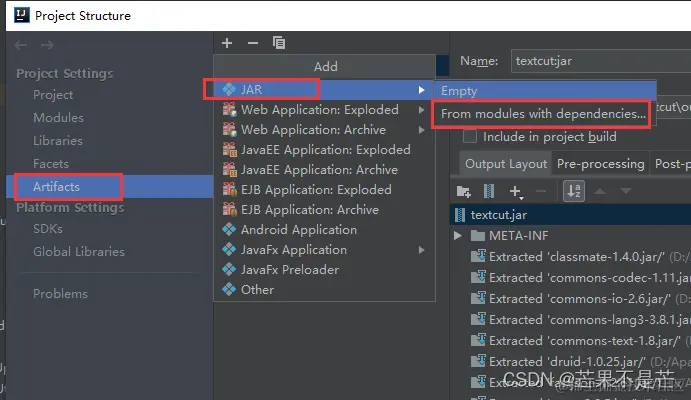Select Extracted 'classmate-1.4.0.jar/' row
Image resolution: width=691 pixels, height=400 pixels.
[x=571, y=256]
